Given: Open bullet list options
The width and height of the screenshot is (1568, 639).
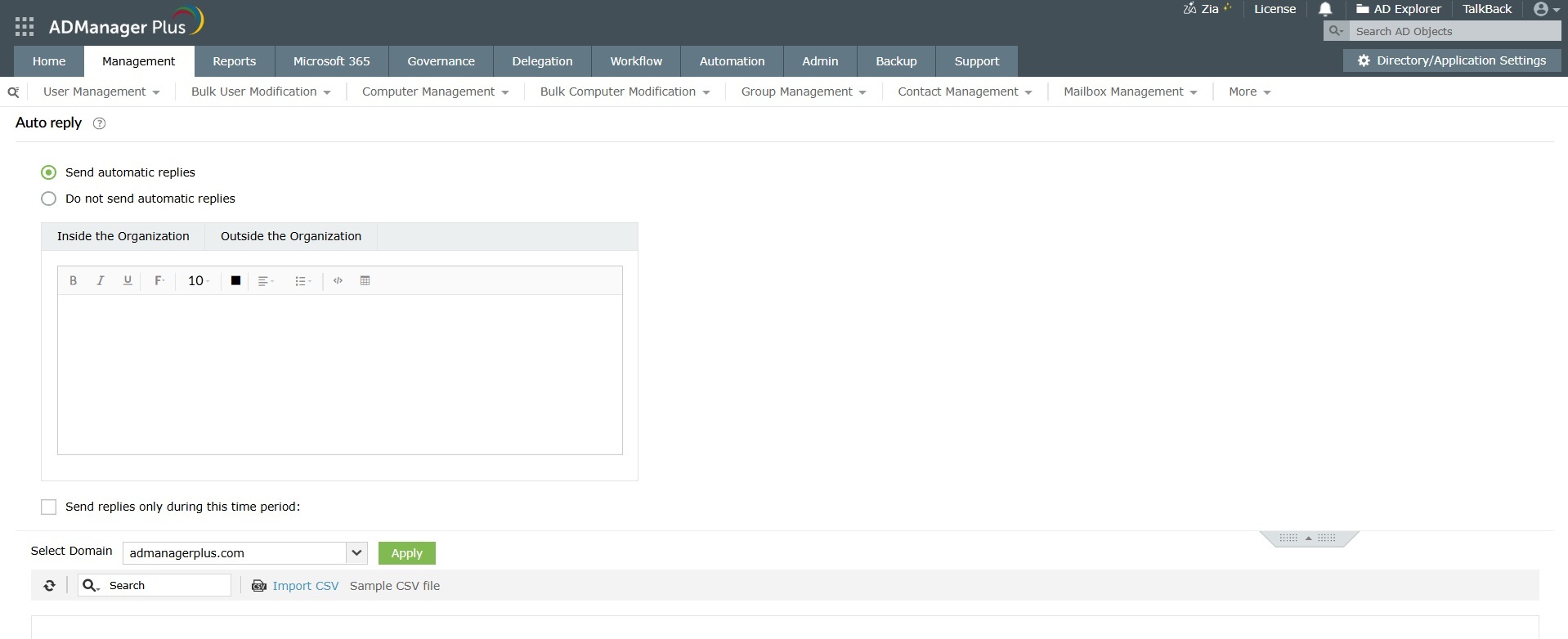Looking at the screenshot, I should click(302, 280).
